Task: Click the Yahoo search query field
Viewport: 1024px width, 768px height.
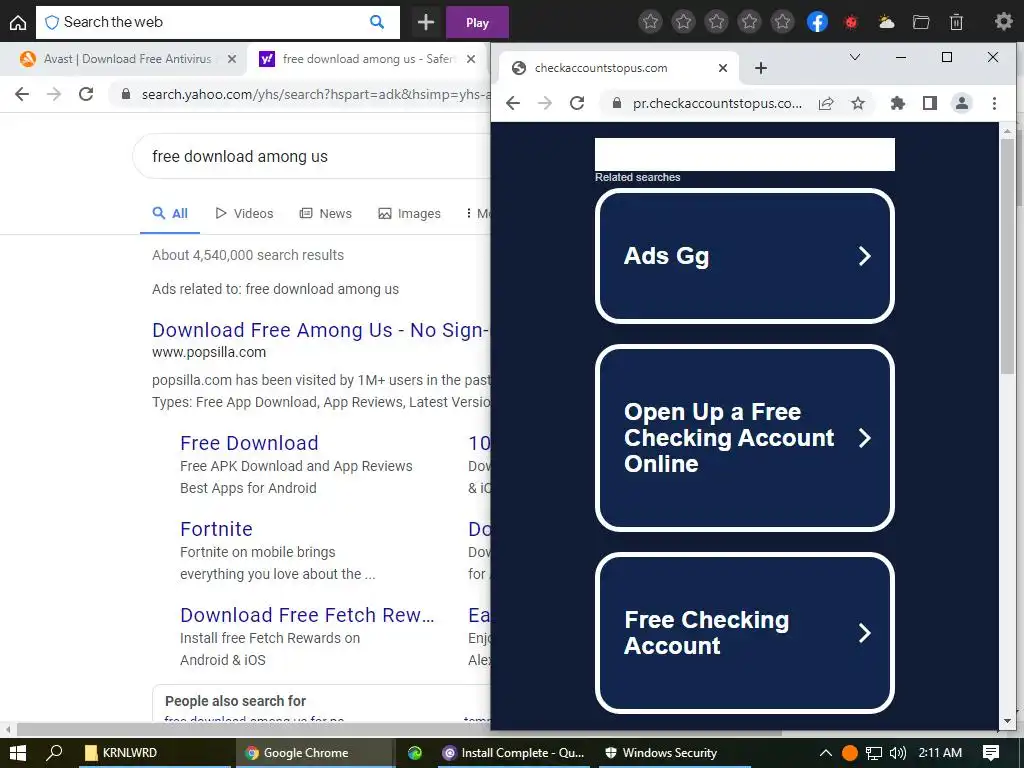Action: [x=312, y=156]
